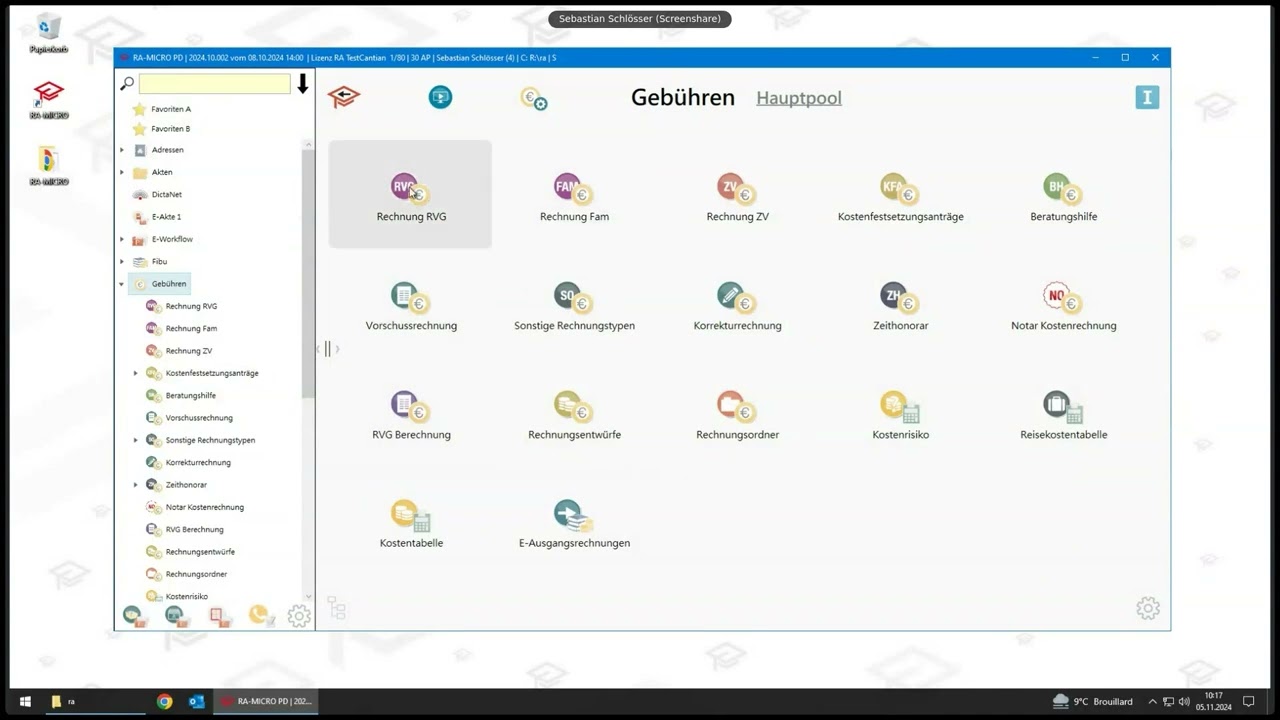Viewport: 1280px width, 720px height.
Task: Expand Kostenfestsetzungsanträge in sidebar tree
Action: tap(136, 373)
